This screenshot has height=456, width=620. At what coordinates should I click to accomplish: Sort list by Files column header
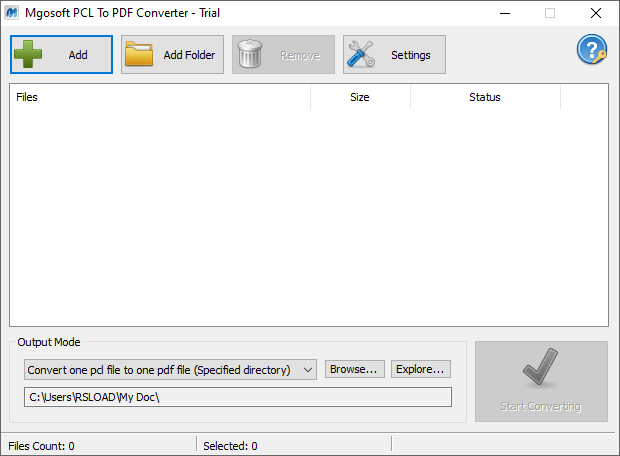(x=160, y=97)
